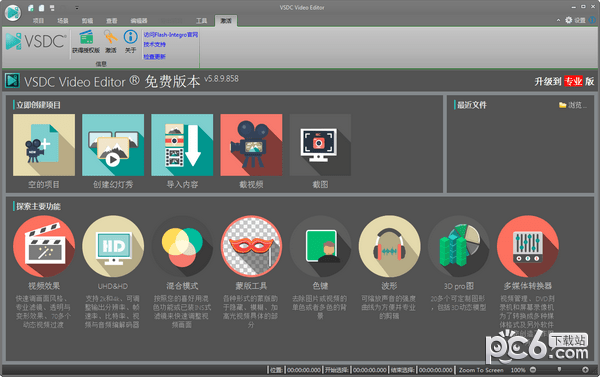This screenshot has height=377, width=600.
Task: Click the 多媒体转换器 mixer icon
Action: (x=528, y=246)
